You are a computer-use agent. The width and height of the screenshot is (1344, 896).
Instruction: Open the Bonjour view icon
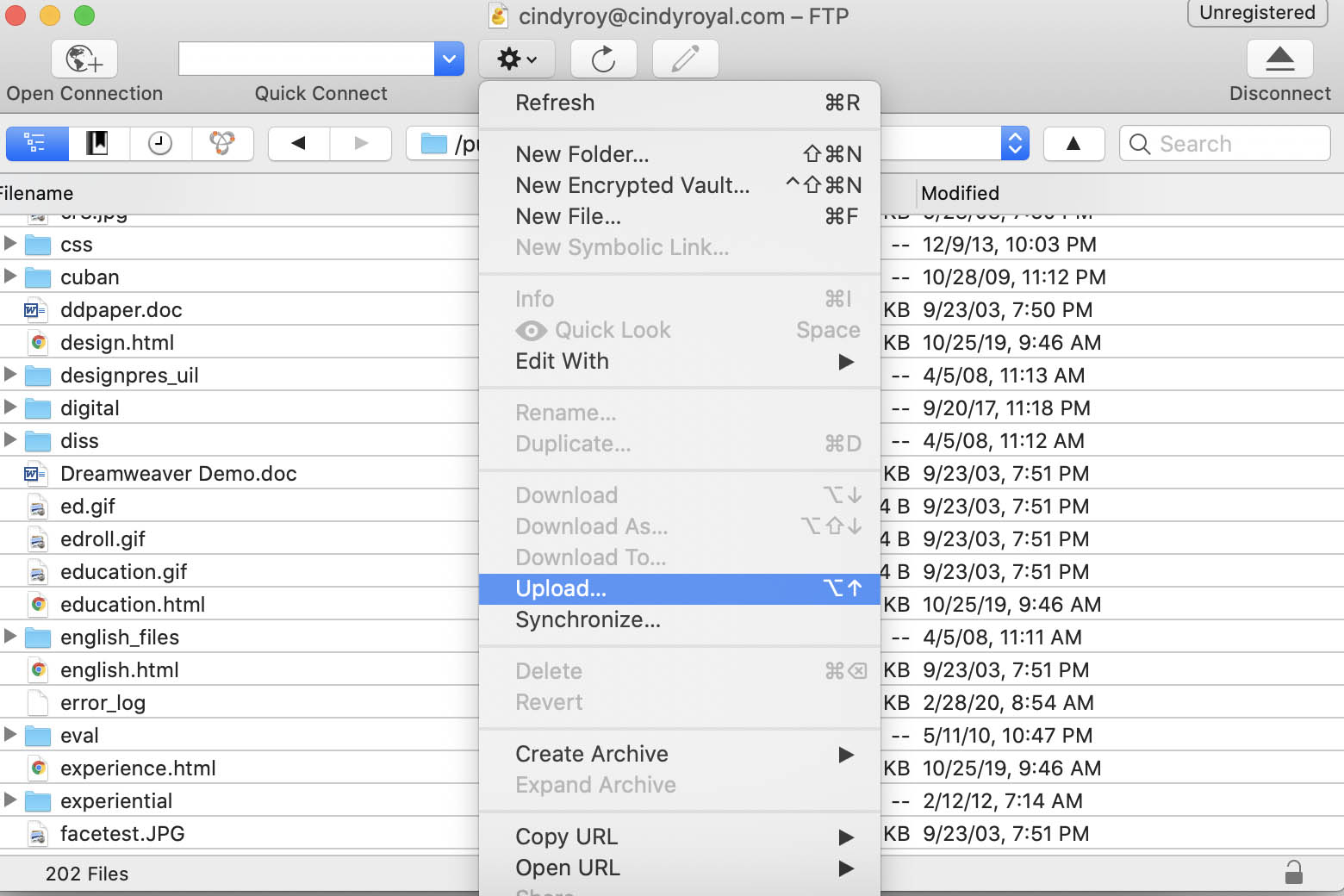[222, 144]
